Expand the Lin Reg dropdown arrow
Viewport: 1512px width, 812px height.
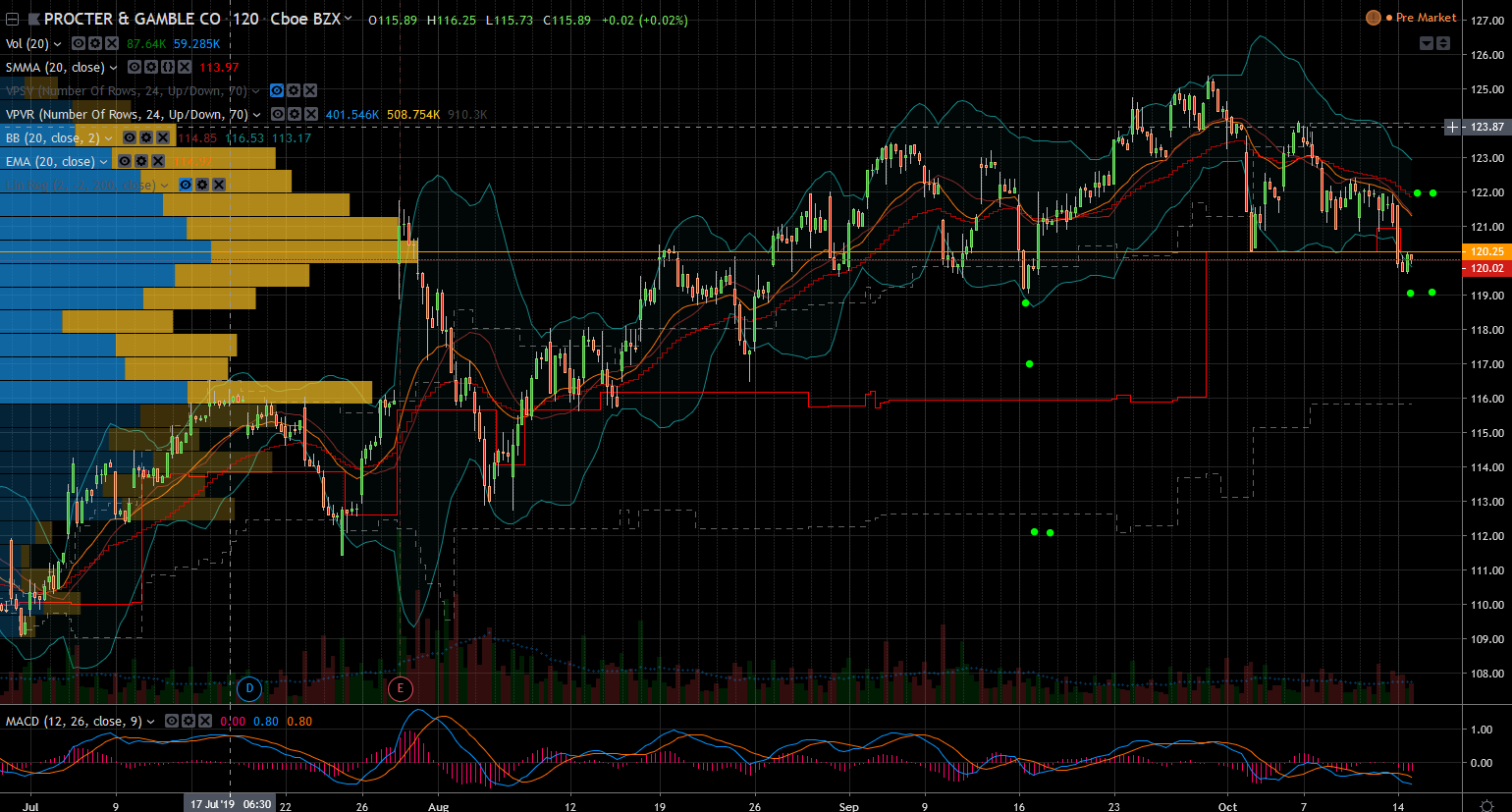click(x=165, y=186)
